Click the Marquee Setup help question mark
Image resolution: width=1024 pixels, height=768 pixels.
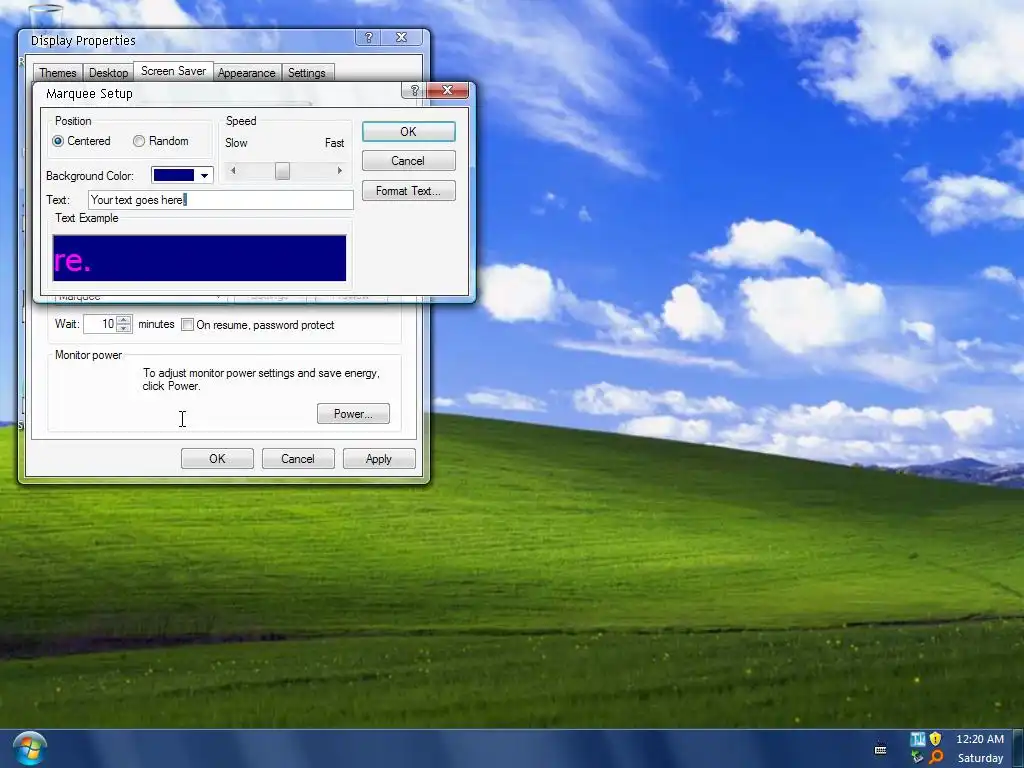413,90
